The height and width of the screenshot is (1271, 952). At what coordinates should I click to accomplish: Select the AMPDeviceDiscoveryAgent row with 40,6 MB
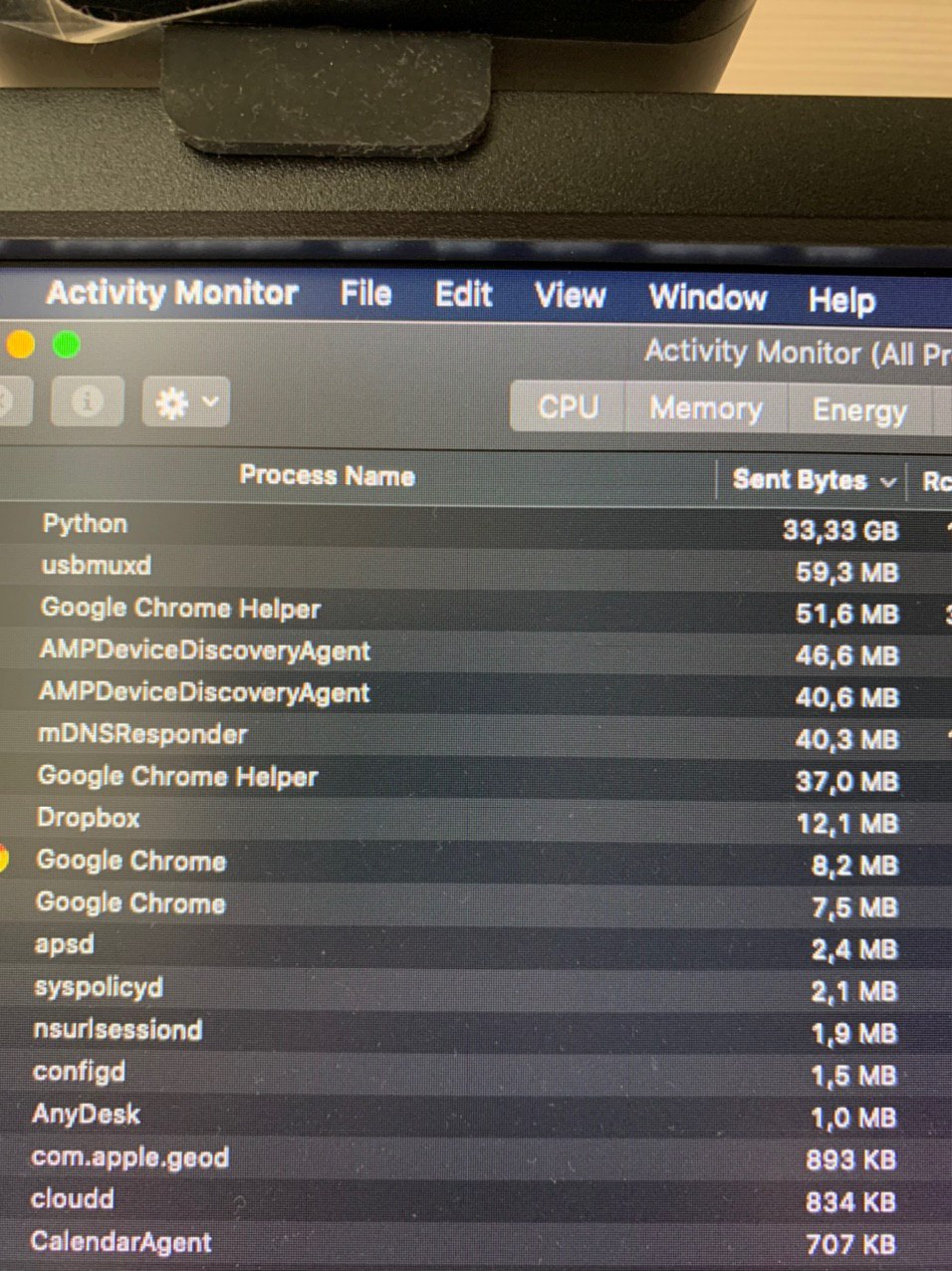click(x=476, y=694)
